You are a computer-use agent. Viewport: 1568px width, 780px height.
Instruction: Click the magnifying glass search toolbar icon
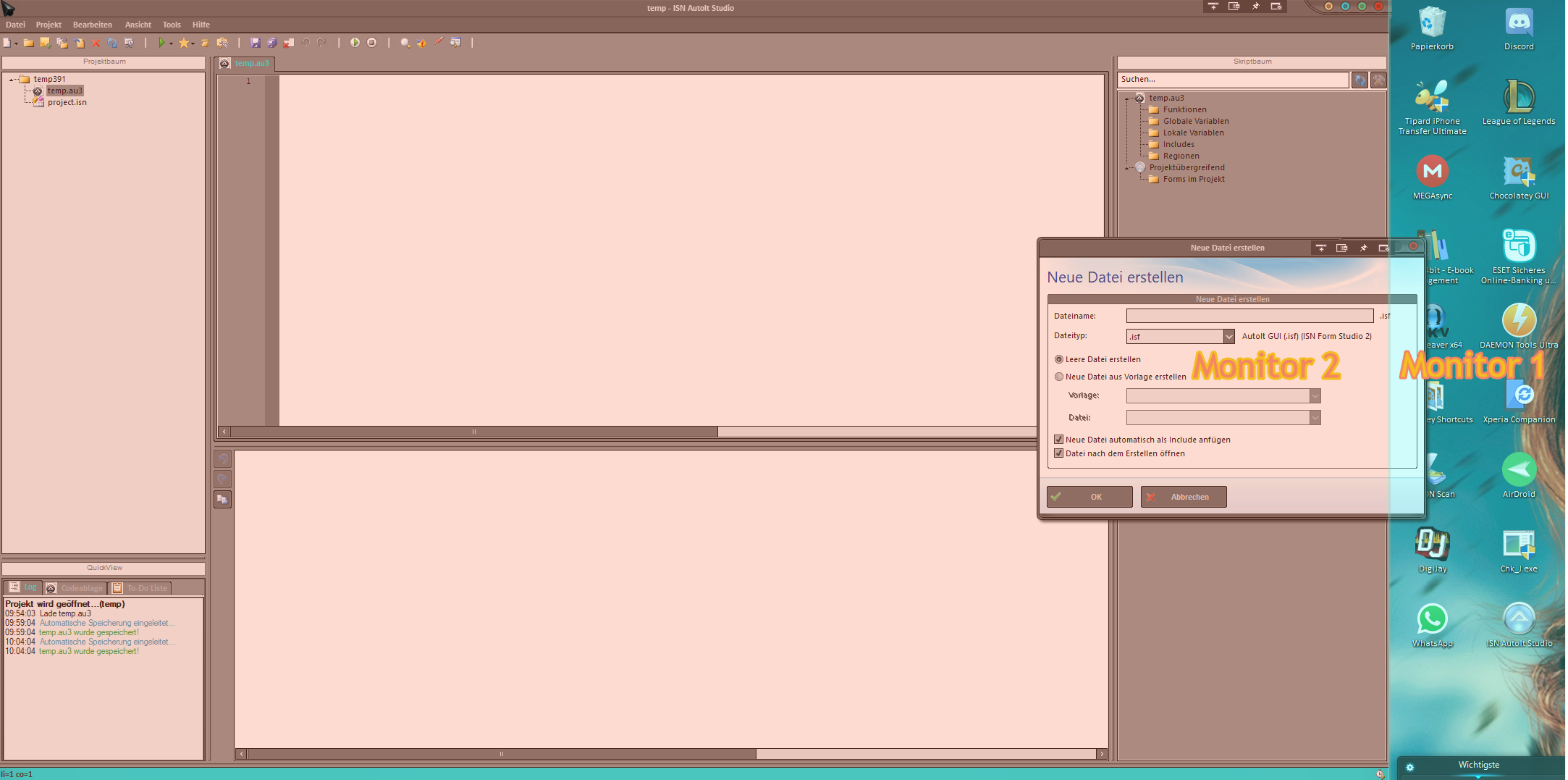[x=405, y=43]
